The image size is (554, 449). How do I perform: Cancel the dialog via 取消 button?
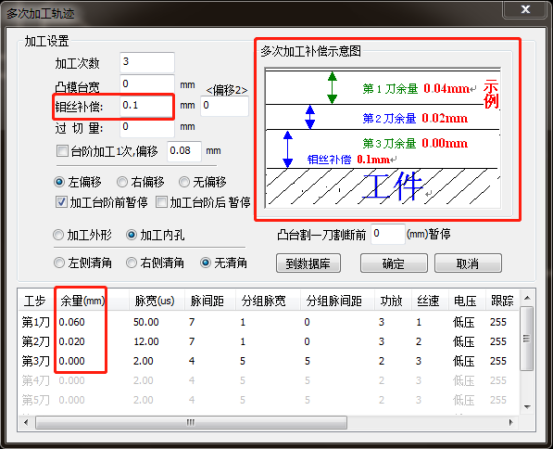click(x=468, y=263)
